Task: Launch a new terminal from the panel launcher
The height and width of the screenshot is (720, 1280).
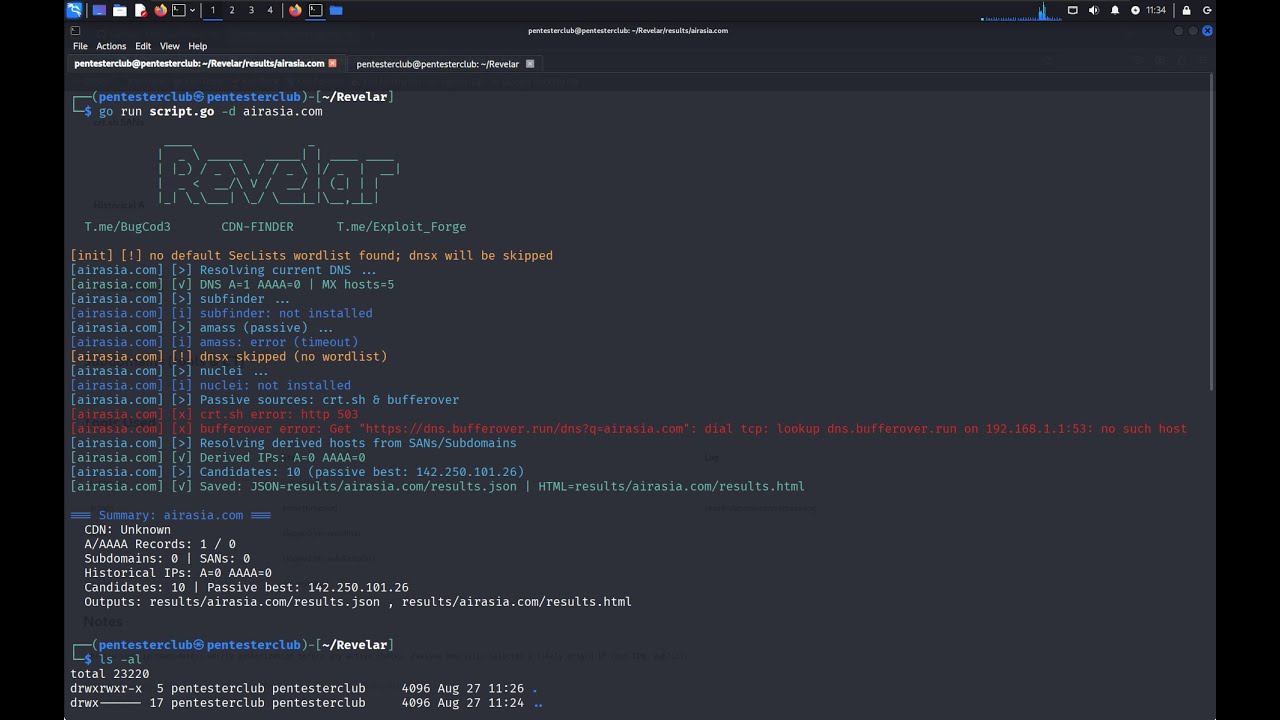Action: click(x=179, y=10)
